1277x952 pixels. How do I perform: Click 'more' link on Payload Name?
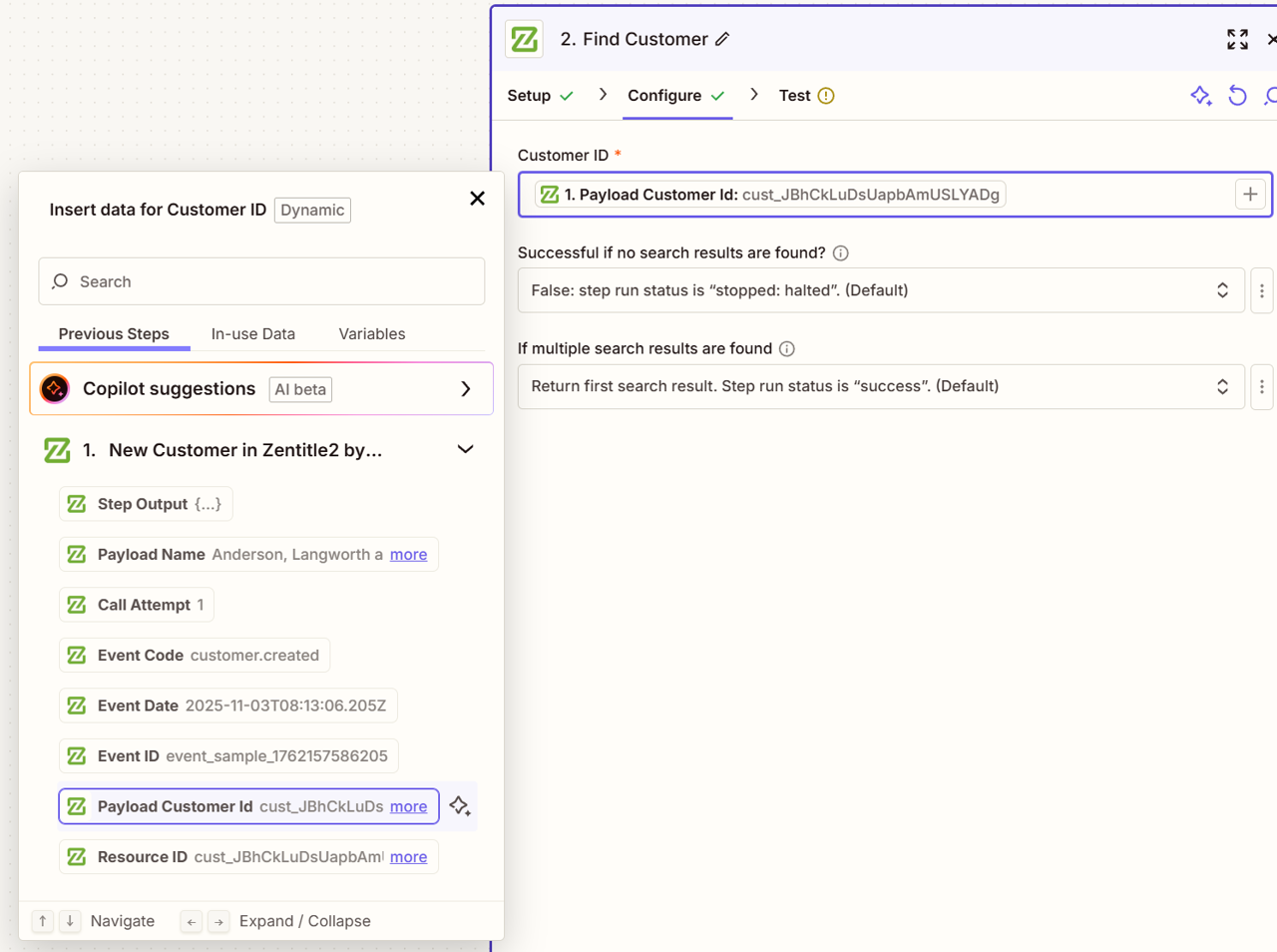pyautogui.click(x=408, y=555)
